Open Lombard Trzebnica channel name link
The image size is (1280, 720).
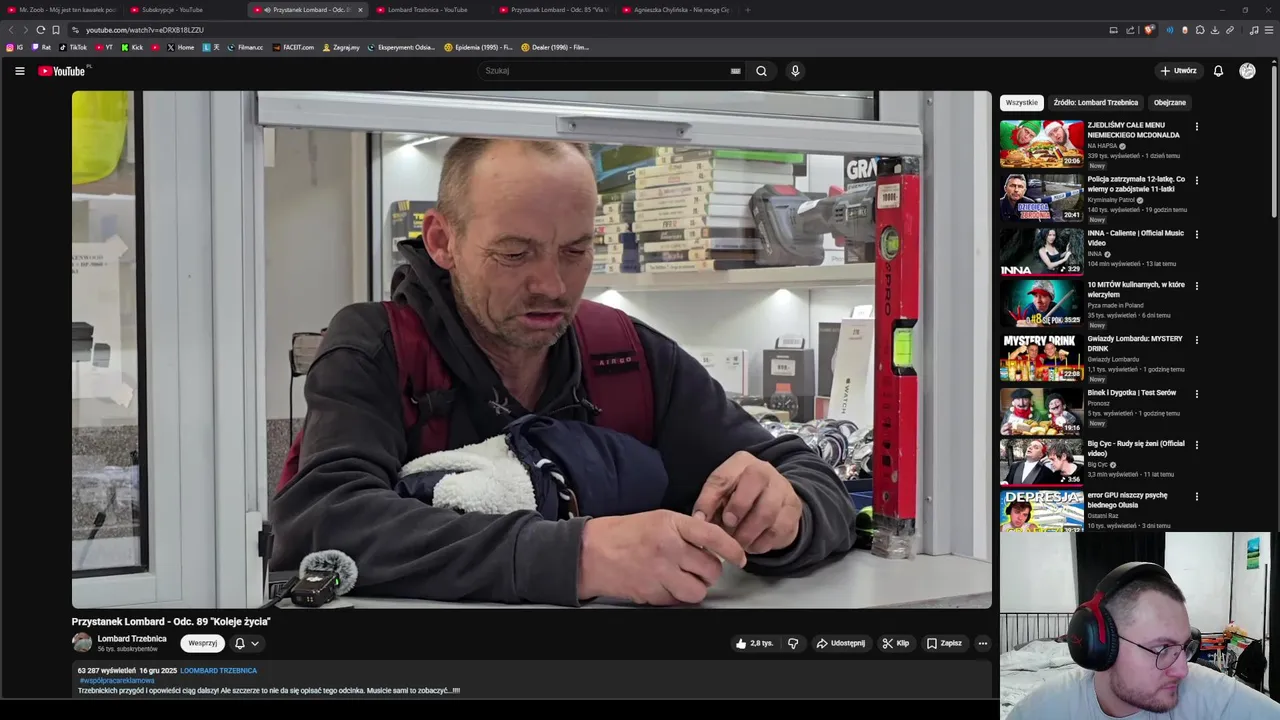[132, 638]
